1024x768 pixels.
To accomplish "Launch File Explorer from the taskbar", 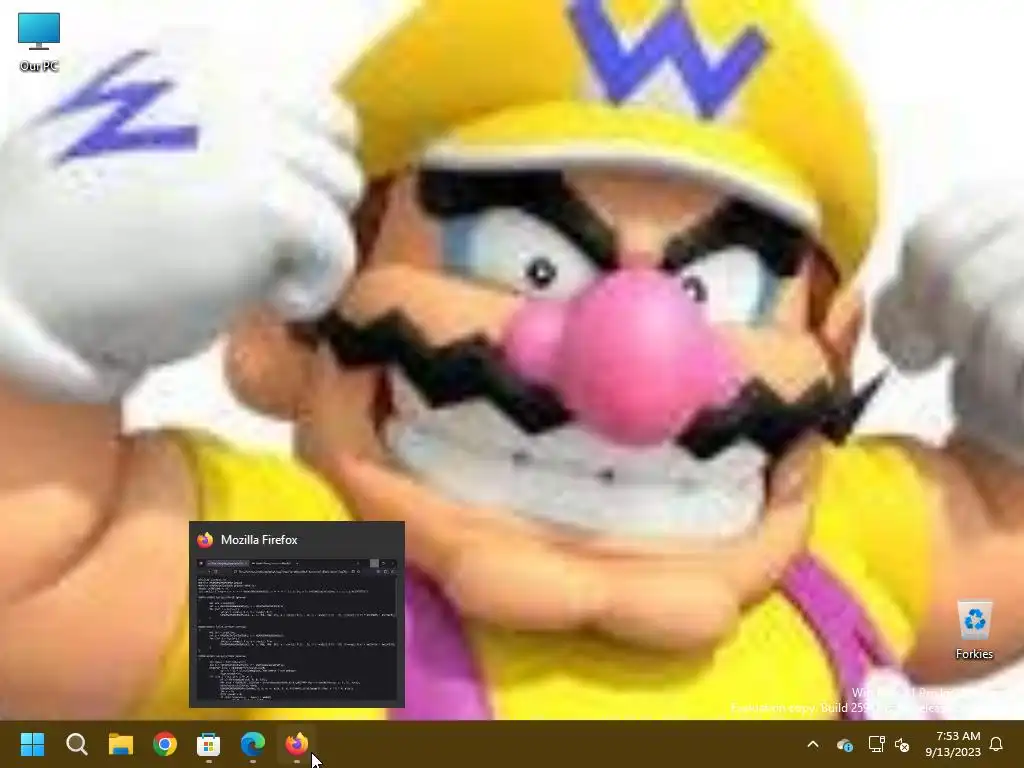I will coord(121,744).
